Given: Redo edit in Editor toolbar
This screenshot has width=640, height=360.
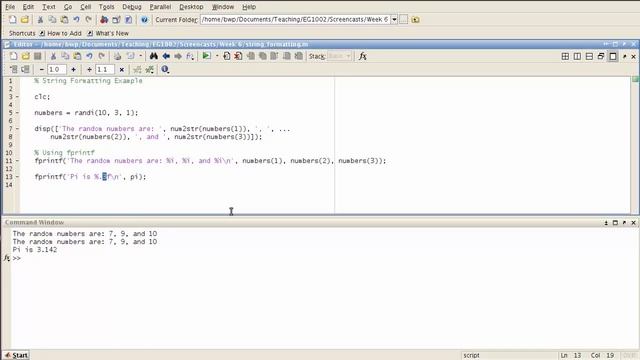Looking at the screenshot, I should coord(102,56).
